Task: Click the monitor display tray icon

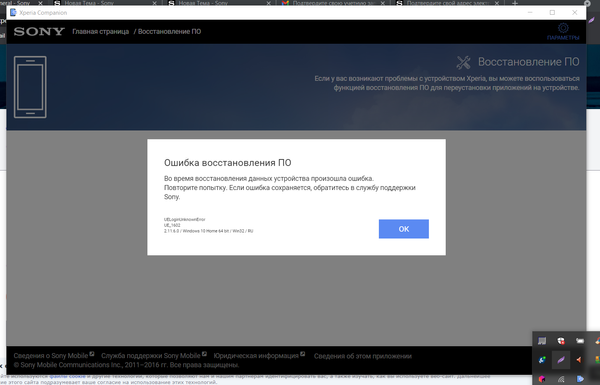Action: click(542, 341)
